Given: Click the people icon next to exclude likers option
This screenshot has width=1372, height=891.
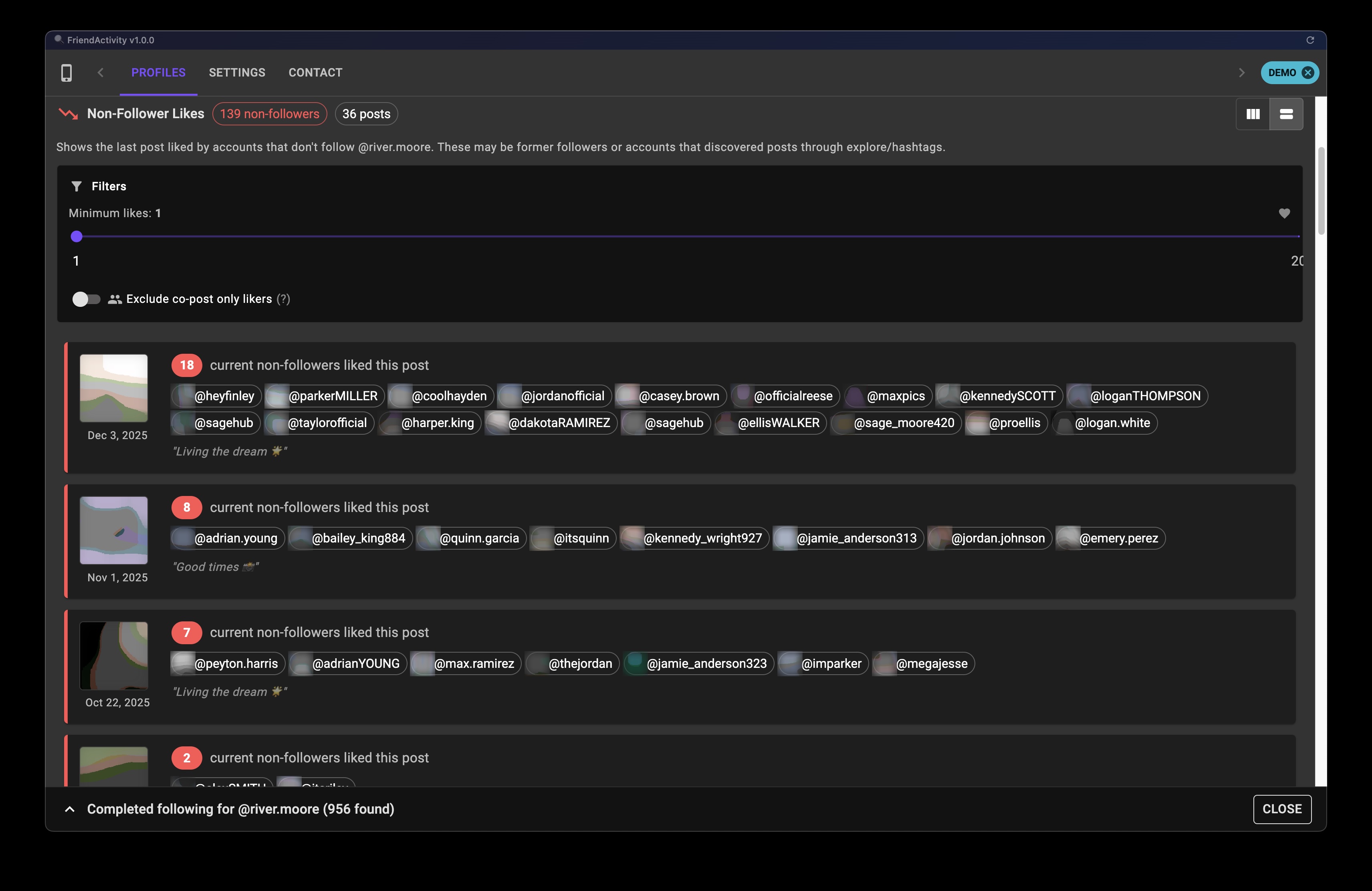Looking at the screenshot, I should 115,298.
